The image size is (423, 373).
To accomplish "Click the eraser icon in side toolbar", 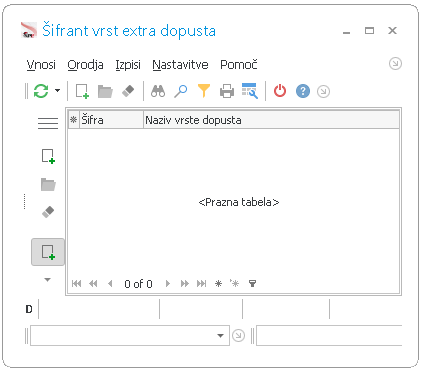I will click(x=48, y=212).
